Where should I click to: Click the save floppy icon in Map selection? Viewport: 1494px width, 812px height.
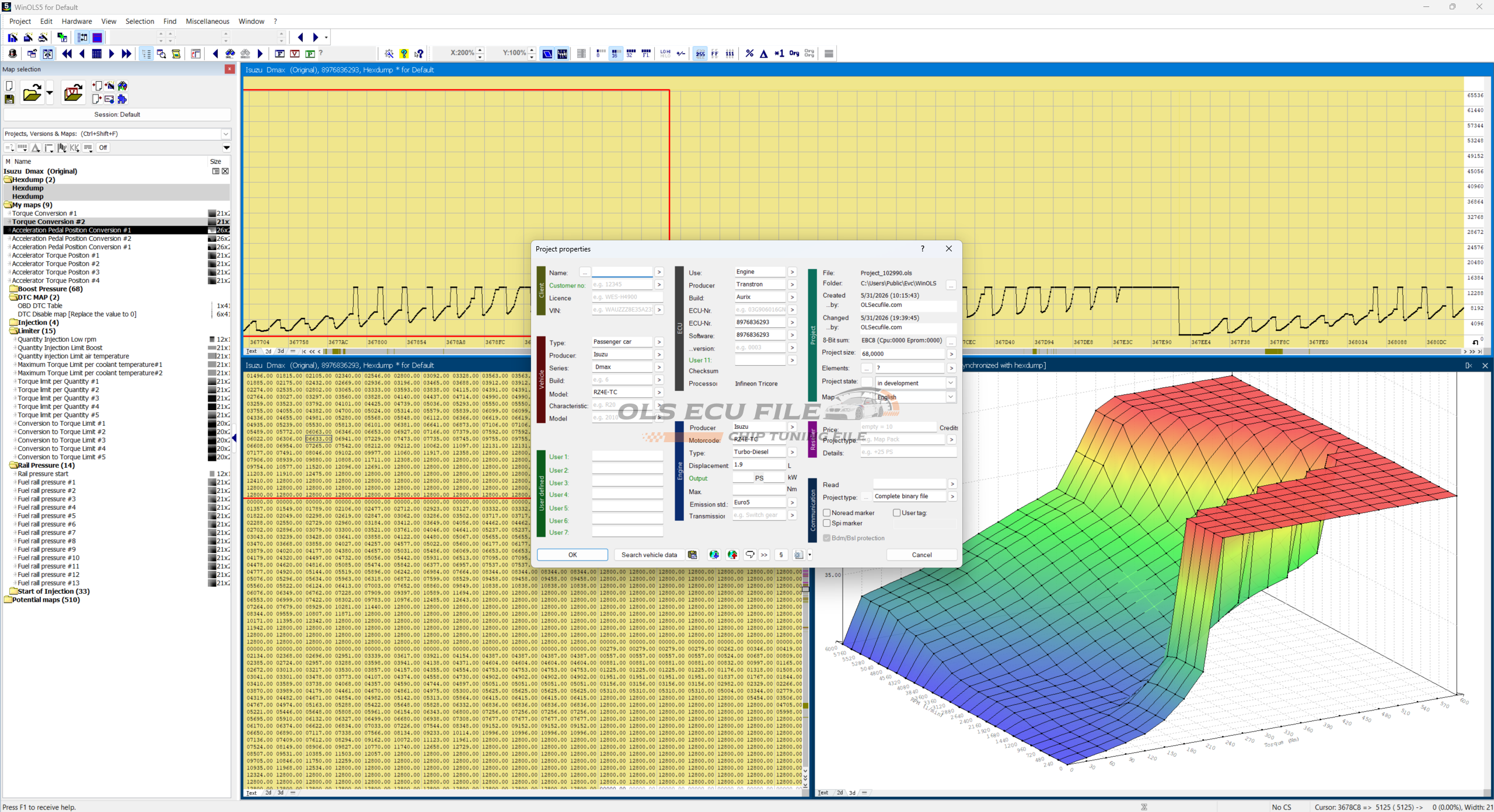(9, 99)
